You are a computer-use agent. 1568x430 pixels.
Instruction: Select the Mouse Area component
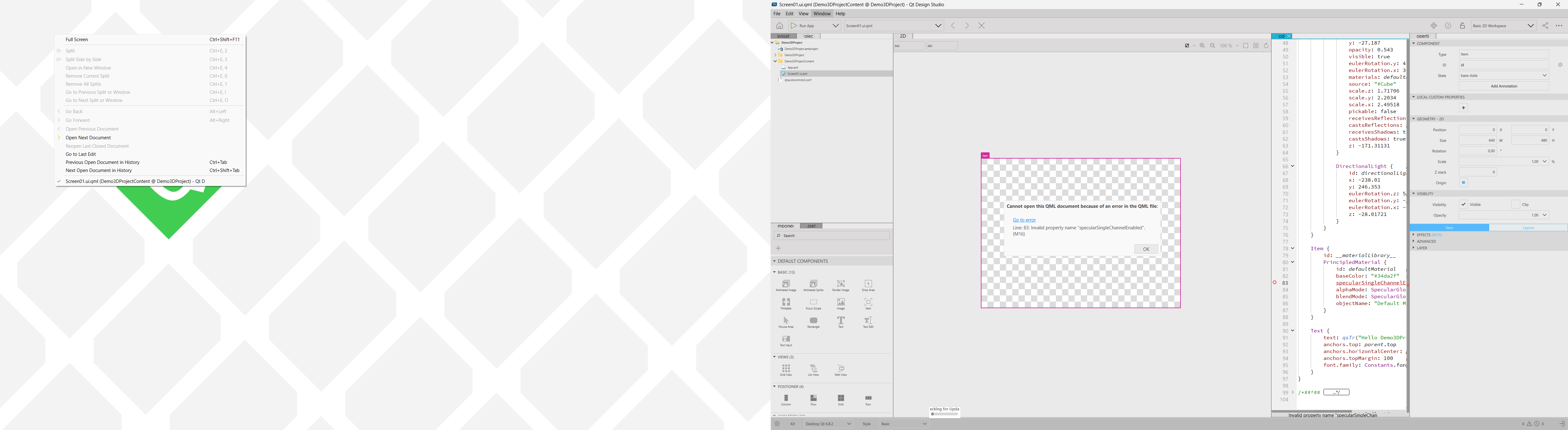[786, 322]
